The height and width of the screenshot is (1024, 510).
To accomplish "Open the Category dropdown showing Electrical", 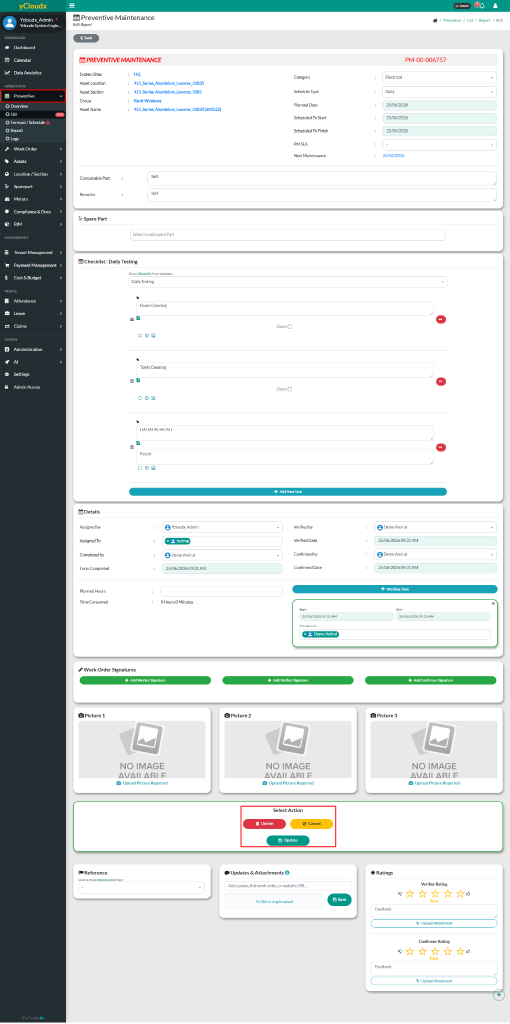I will [441, 77].
